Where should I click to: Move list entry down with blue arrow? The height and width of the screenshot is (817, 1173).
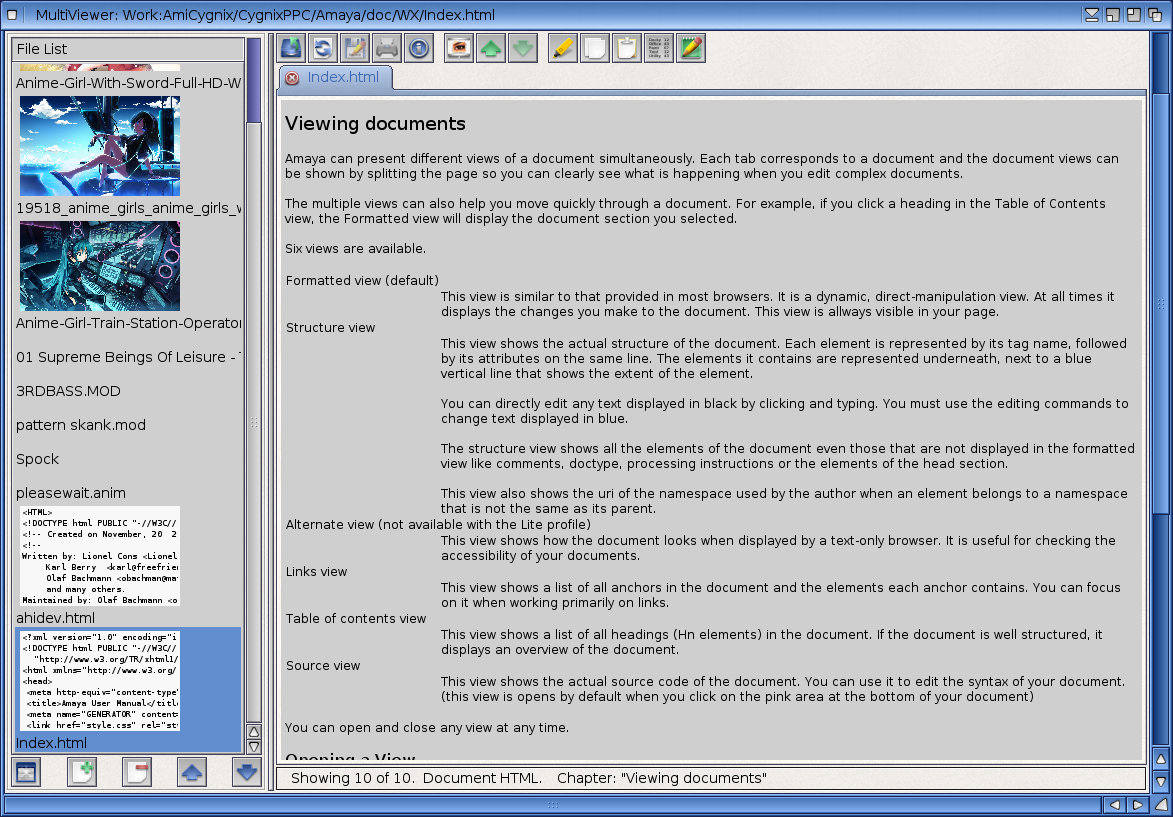247,771
